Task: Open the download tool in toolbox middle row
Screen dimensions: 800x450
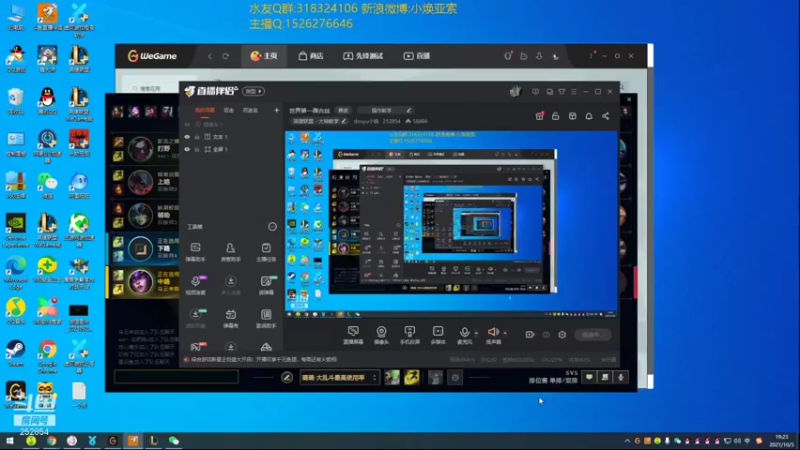Action: pos(231,285)
